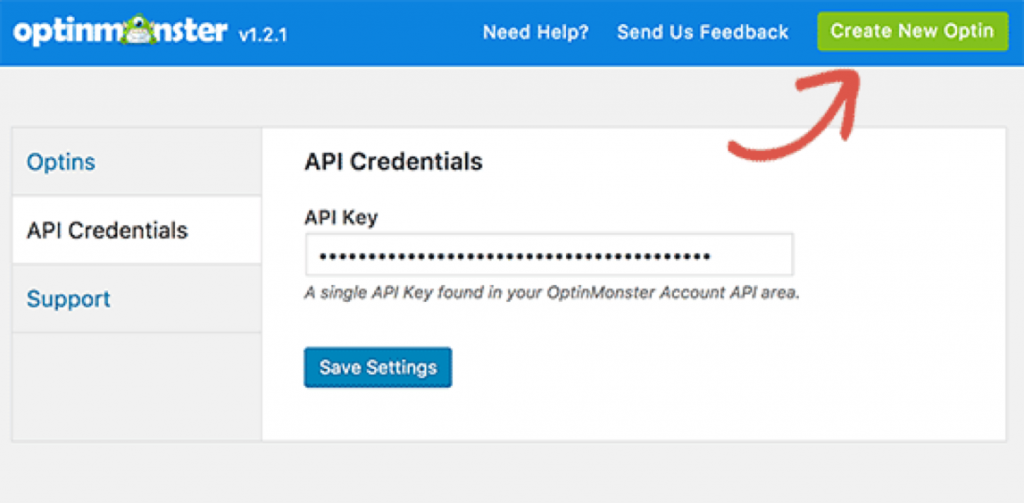Click the OptinMonster logo text

[121, 31]
